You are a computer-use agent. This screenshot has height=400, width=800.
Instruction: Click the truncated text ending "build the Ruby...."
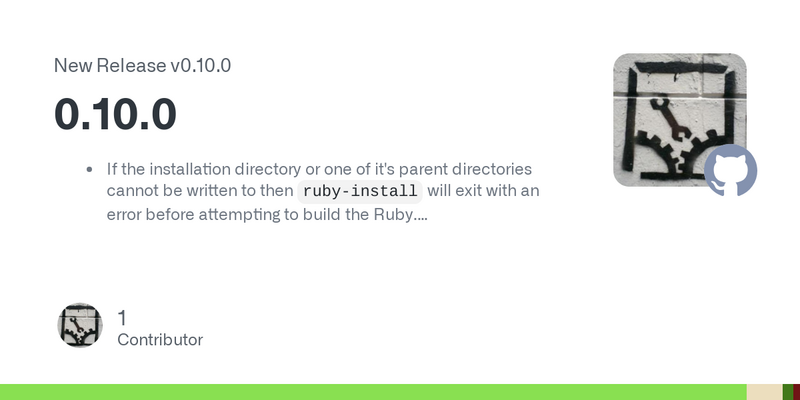click(267, 214)
